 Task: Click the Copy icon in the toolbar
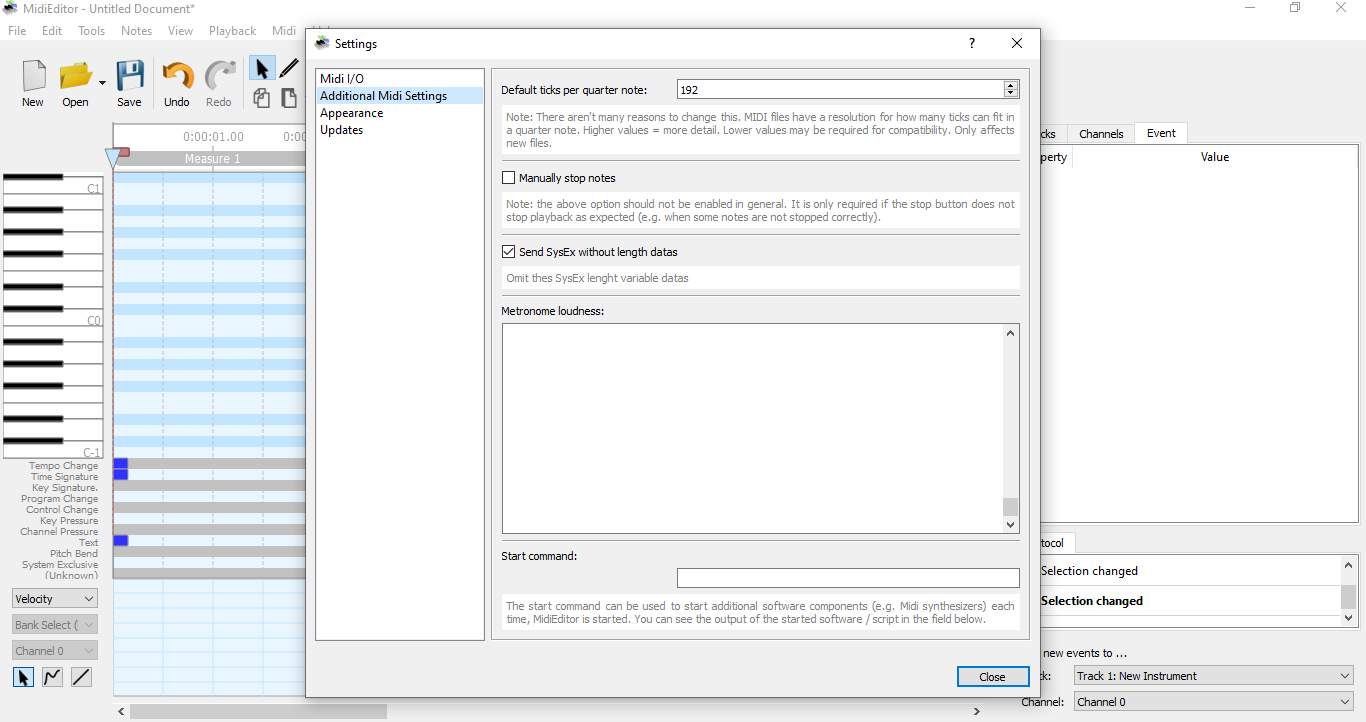262,97
